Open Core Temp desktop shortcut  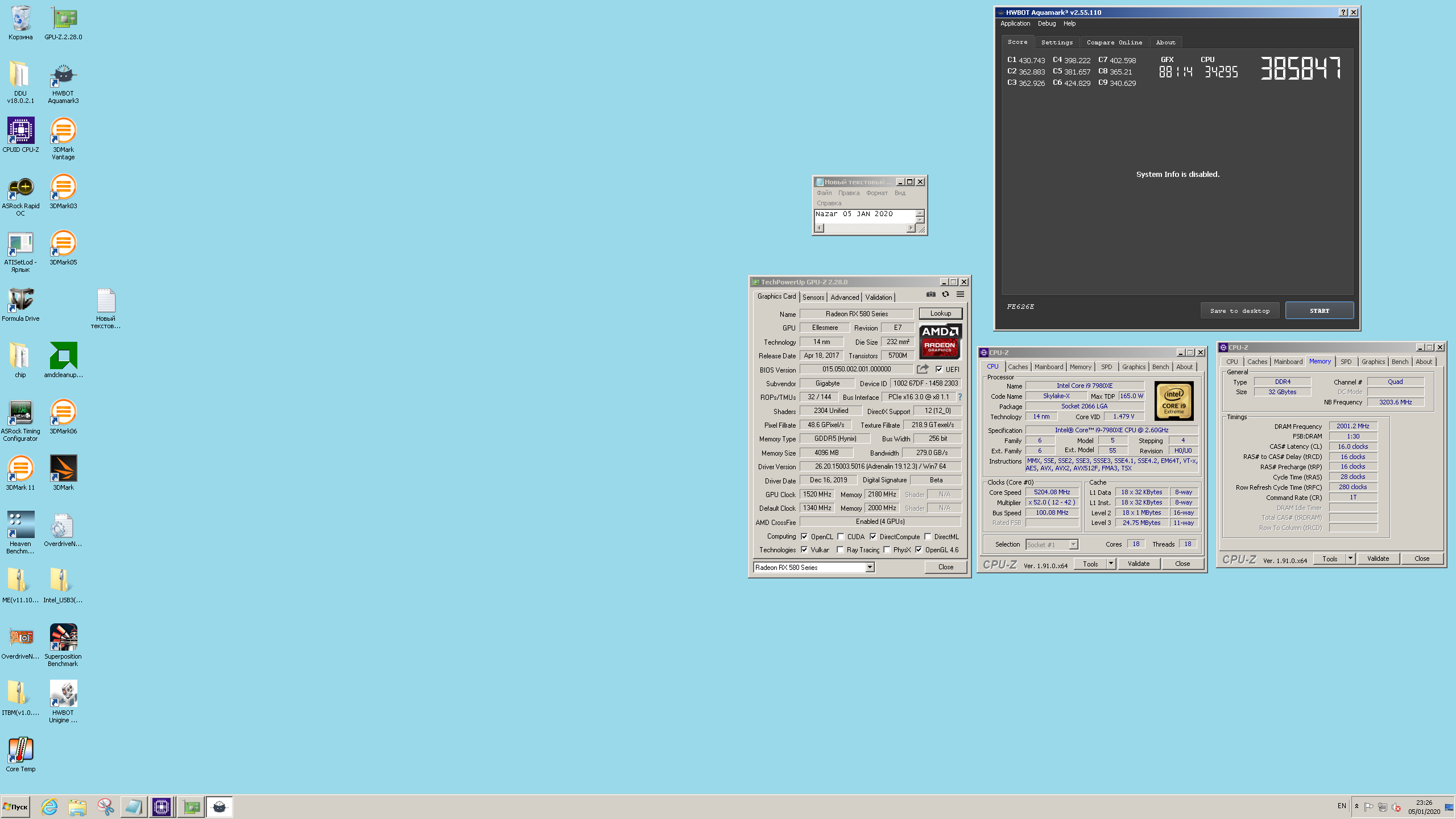click(20, 755)
